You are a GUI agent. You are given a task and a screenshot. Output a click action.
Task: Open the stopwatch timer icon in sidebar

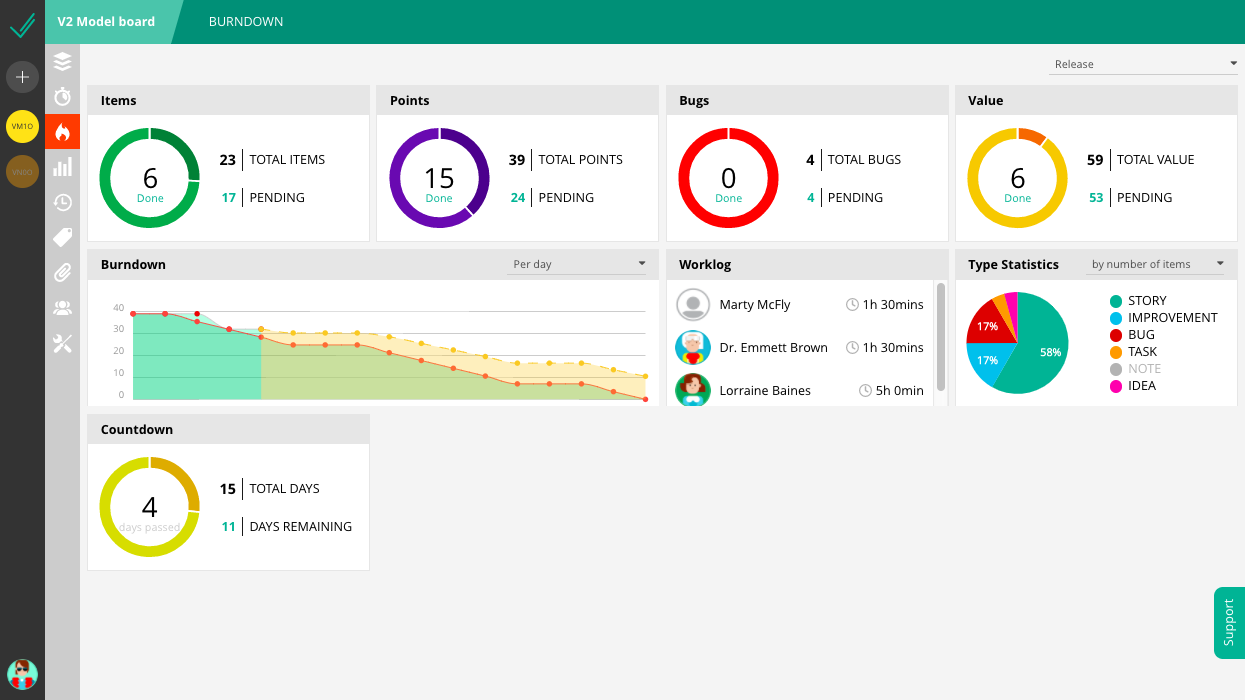(62, 96)
